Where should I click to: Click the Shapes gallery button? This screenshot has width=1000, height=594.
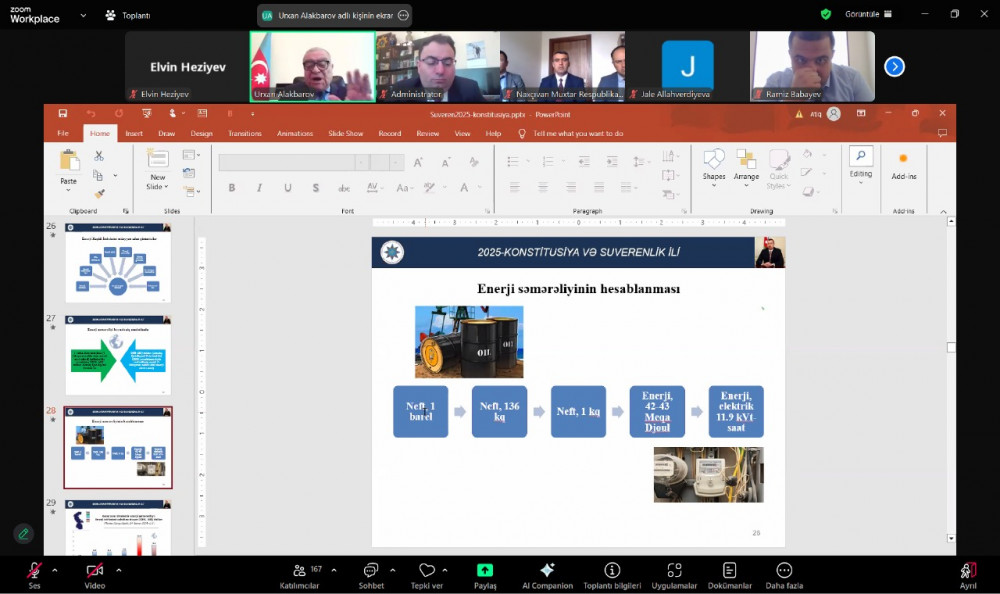click(x=714, y=165)
